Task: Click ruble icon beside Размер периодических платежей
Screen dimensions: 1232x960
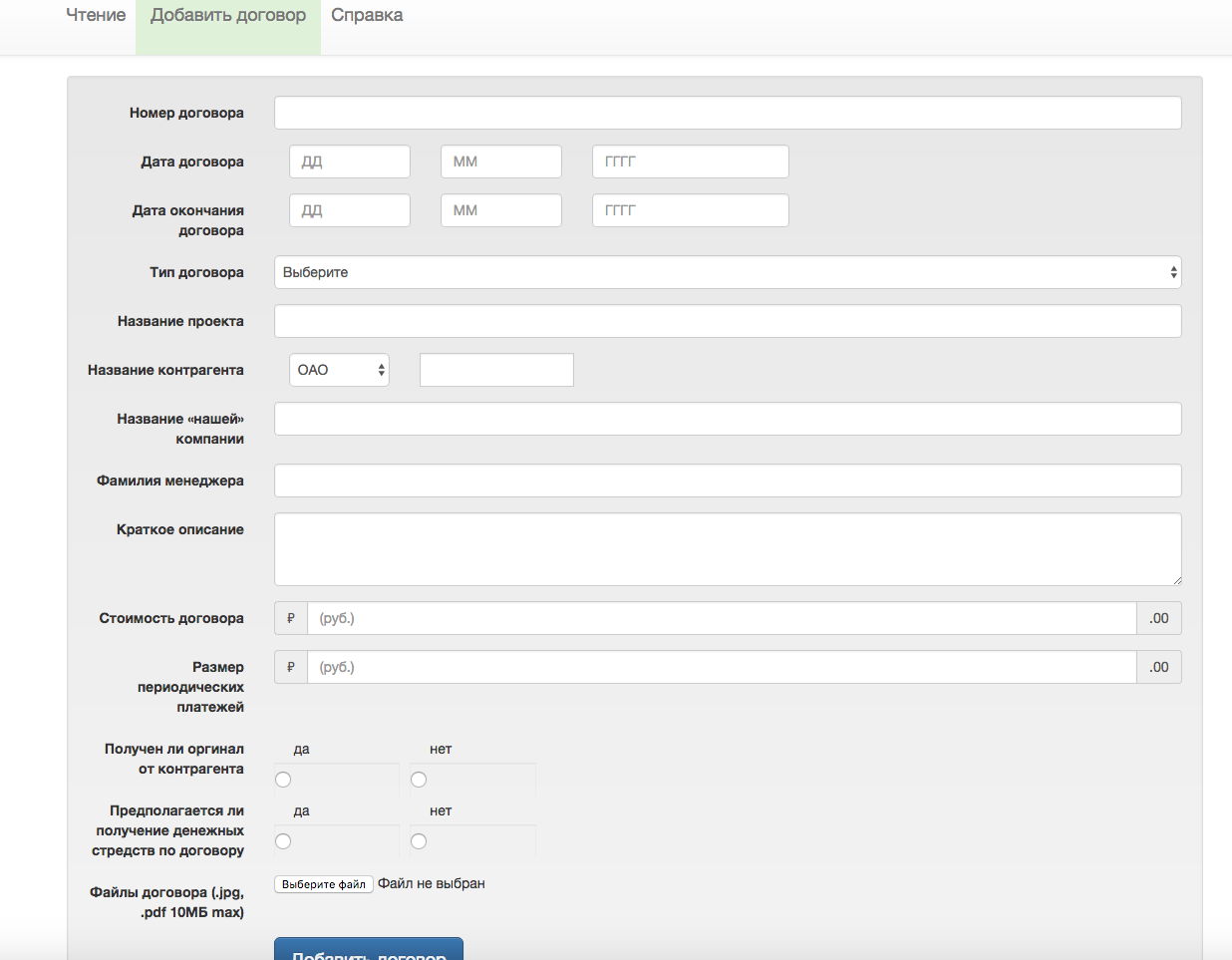Action: (291, 667)
